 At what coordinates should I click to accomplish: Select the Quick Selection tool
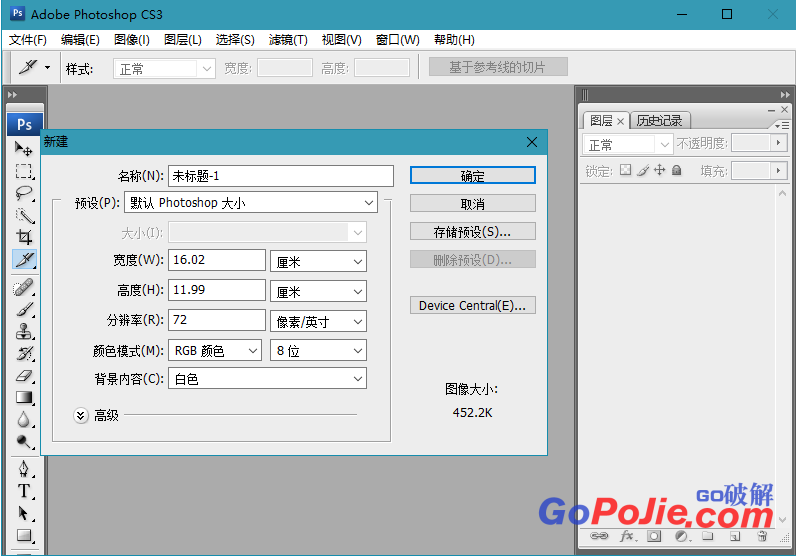[23, 216]
